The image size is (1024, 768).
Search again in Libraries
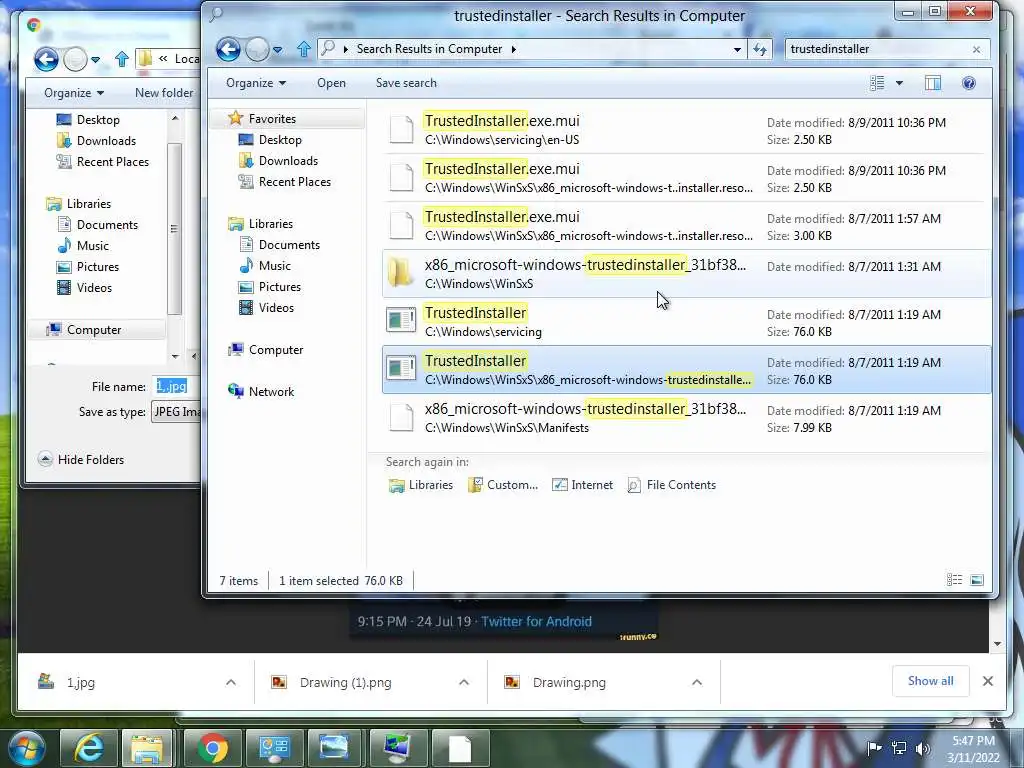[421, 485]
